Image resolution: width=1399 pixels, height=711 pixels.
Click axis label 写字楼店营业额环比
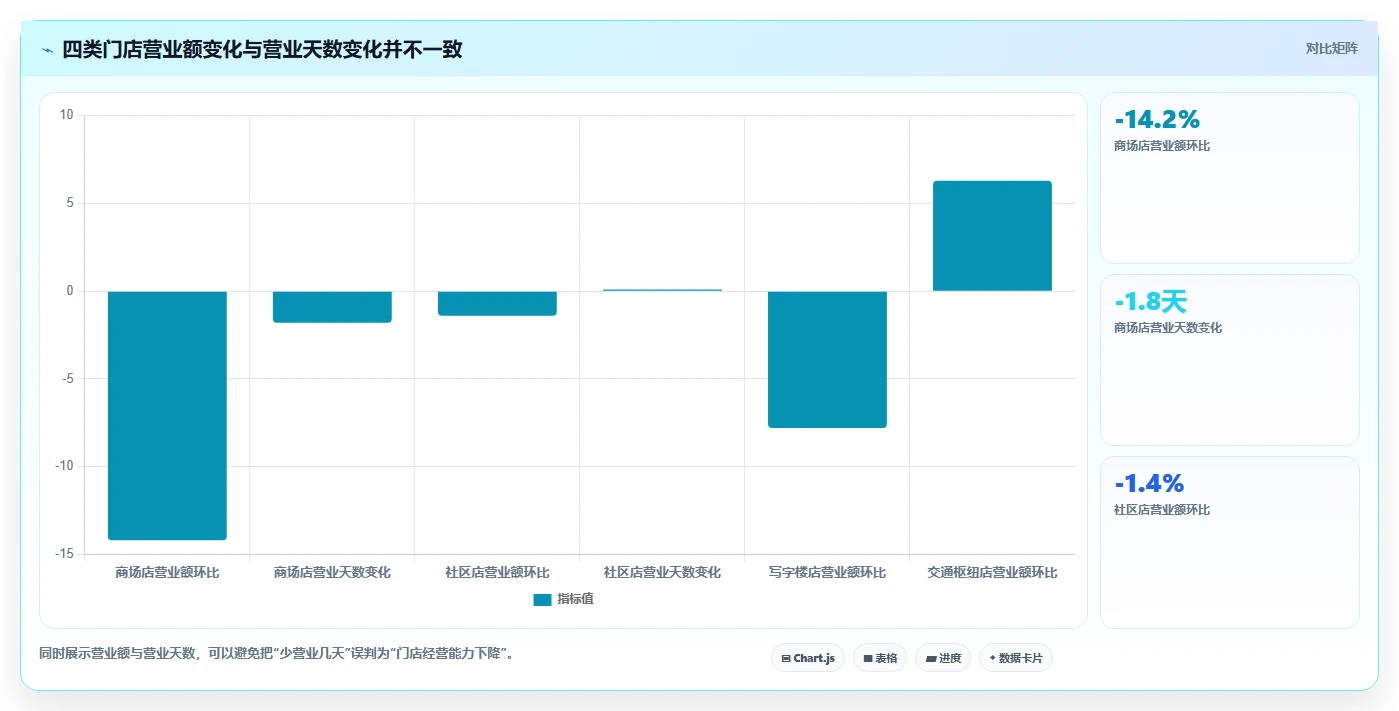click(x=827, y=573)
